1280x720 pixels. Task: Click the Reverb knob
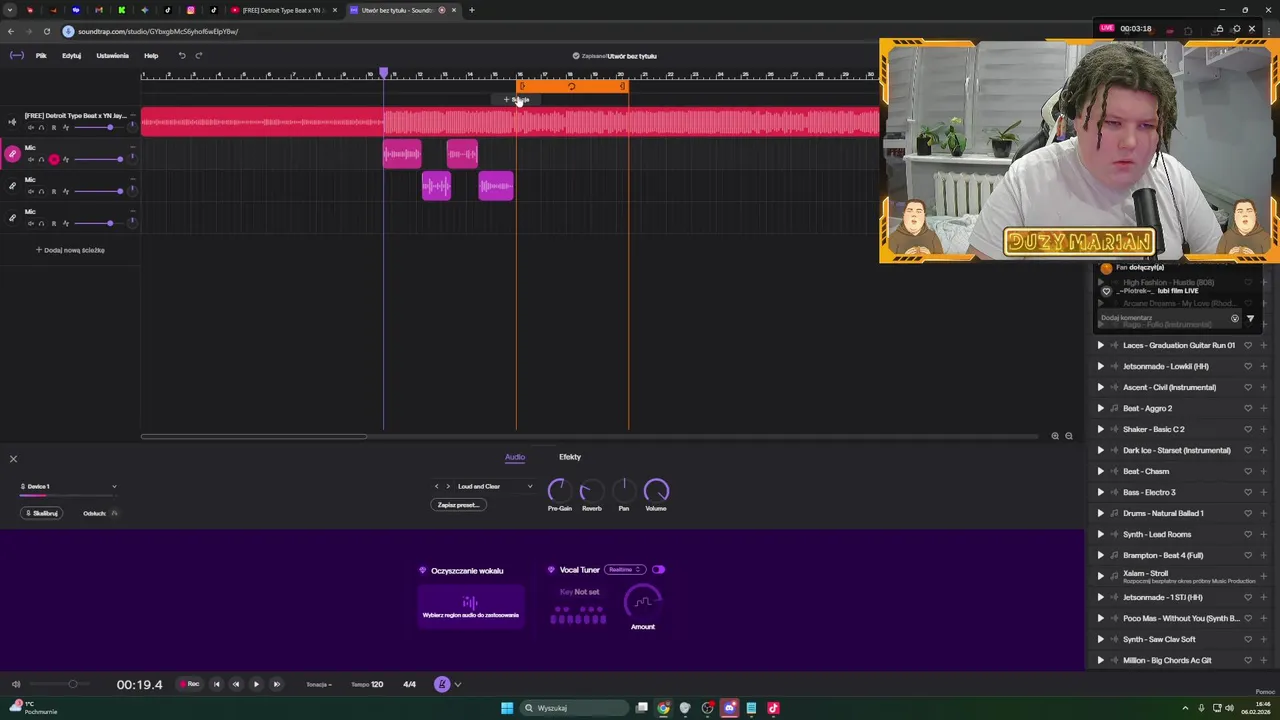(x=591, y=490)
